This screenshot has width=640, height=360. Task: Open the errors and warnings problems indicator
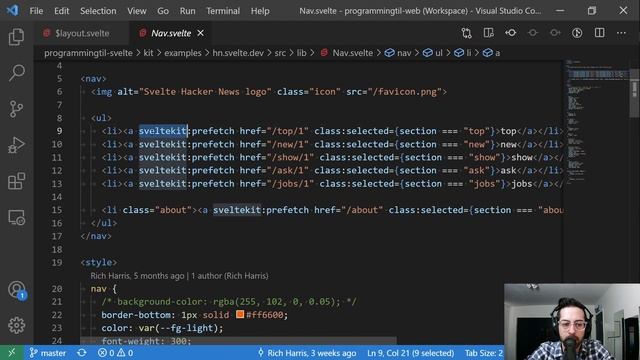click(x=115, y=353)
